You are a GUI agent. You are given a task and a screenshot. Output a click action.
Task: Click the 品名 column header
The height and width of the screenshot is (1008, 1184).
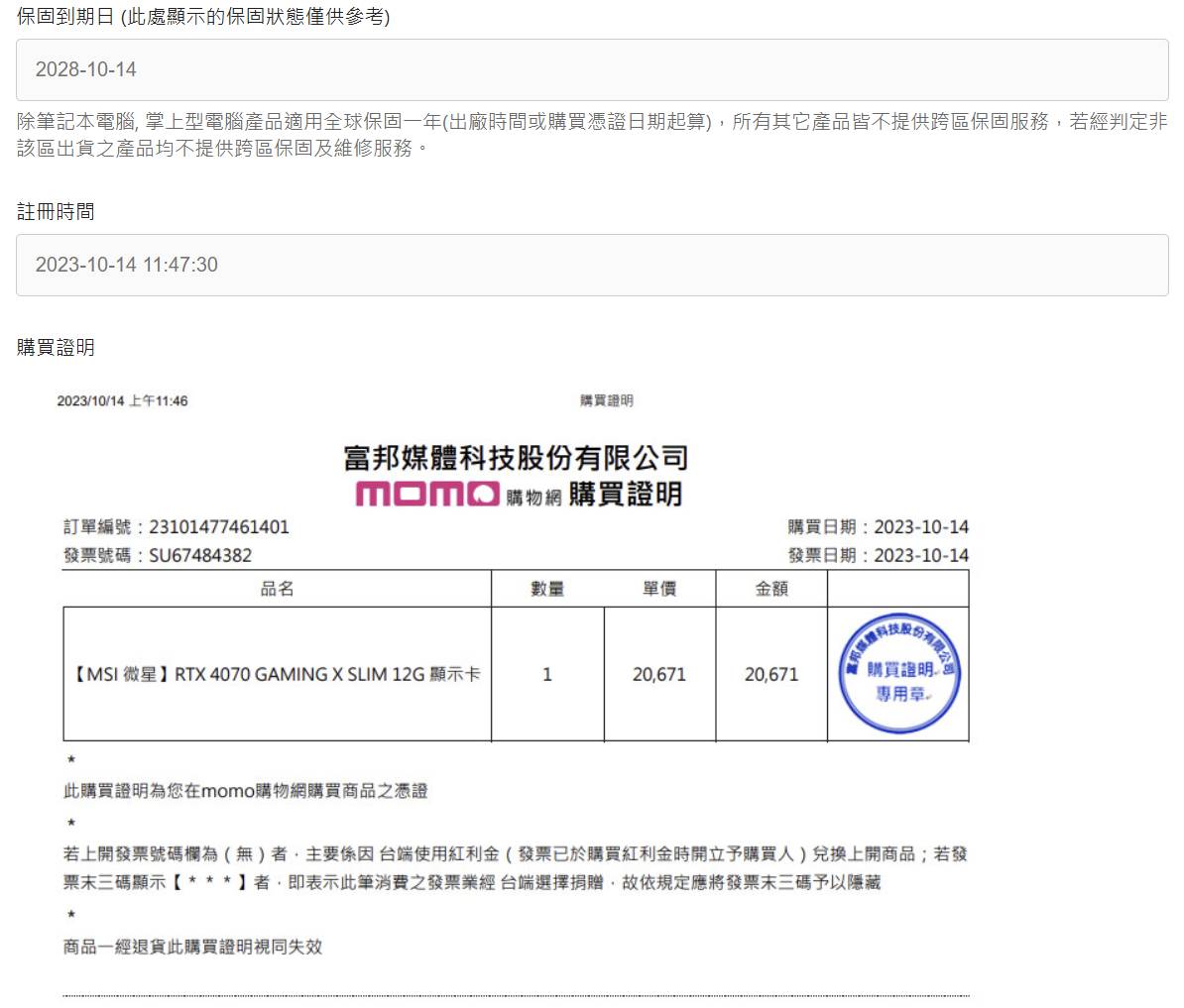click(x=277, y=589)
